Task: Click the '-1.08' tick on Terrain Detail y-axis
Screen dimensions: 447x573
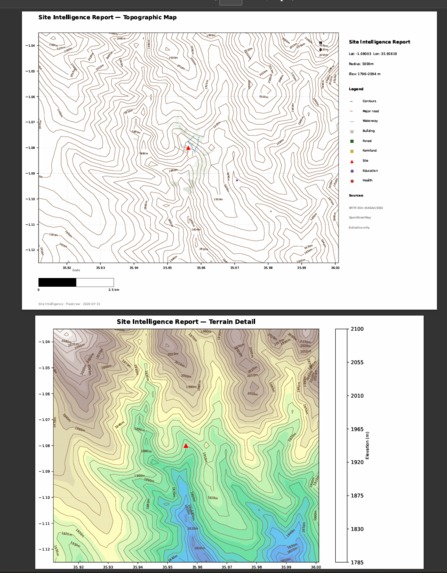Action: (45, 445)
